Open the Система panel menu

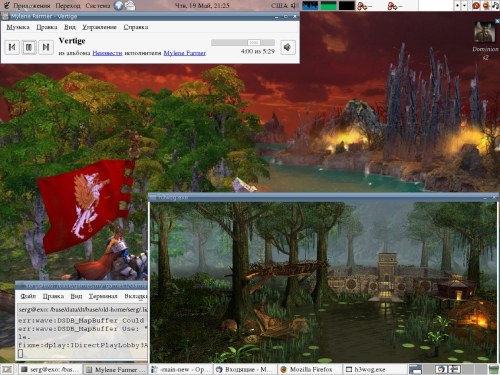pyautogui.click(x=98, y=6)
